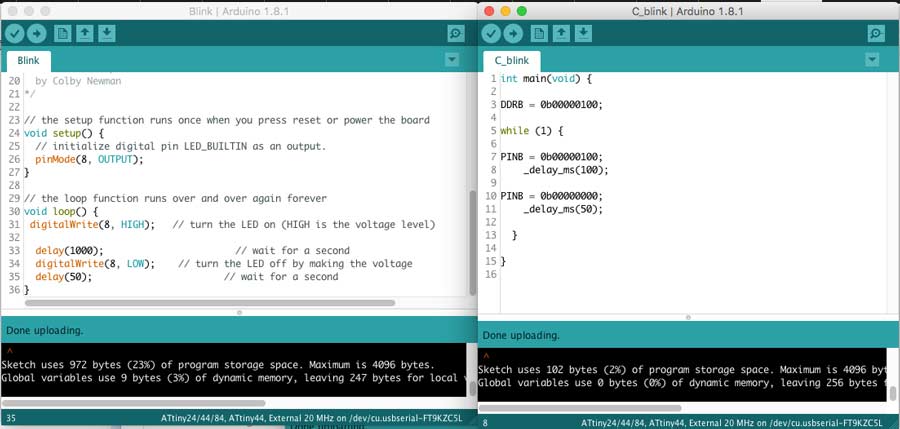
Task: Select the C_blink sketch tab
Action: point(510,60)
